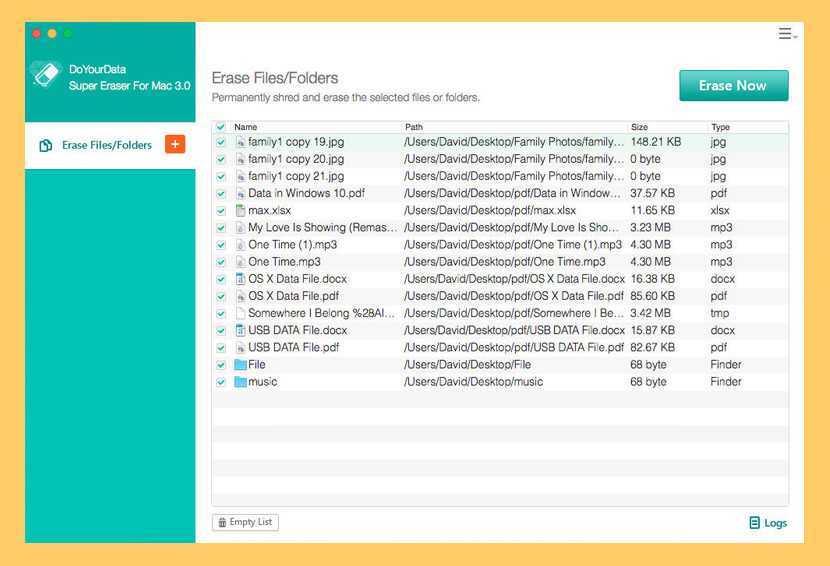Screen dimensions: 830x566
Task: Open the Logs link
Action: coord(768,523)
